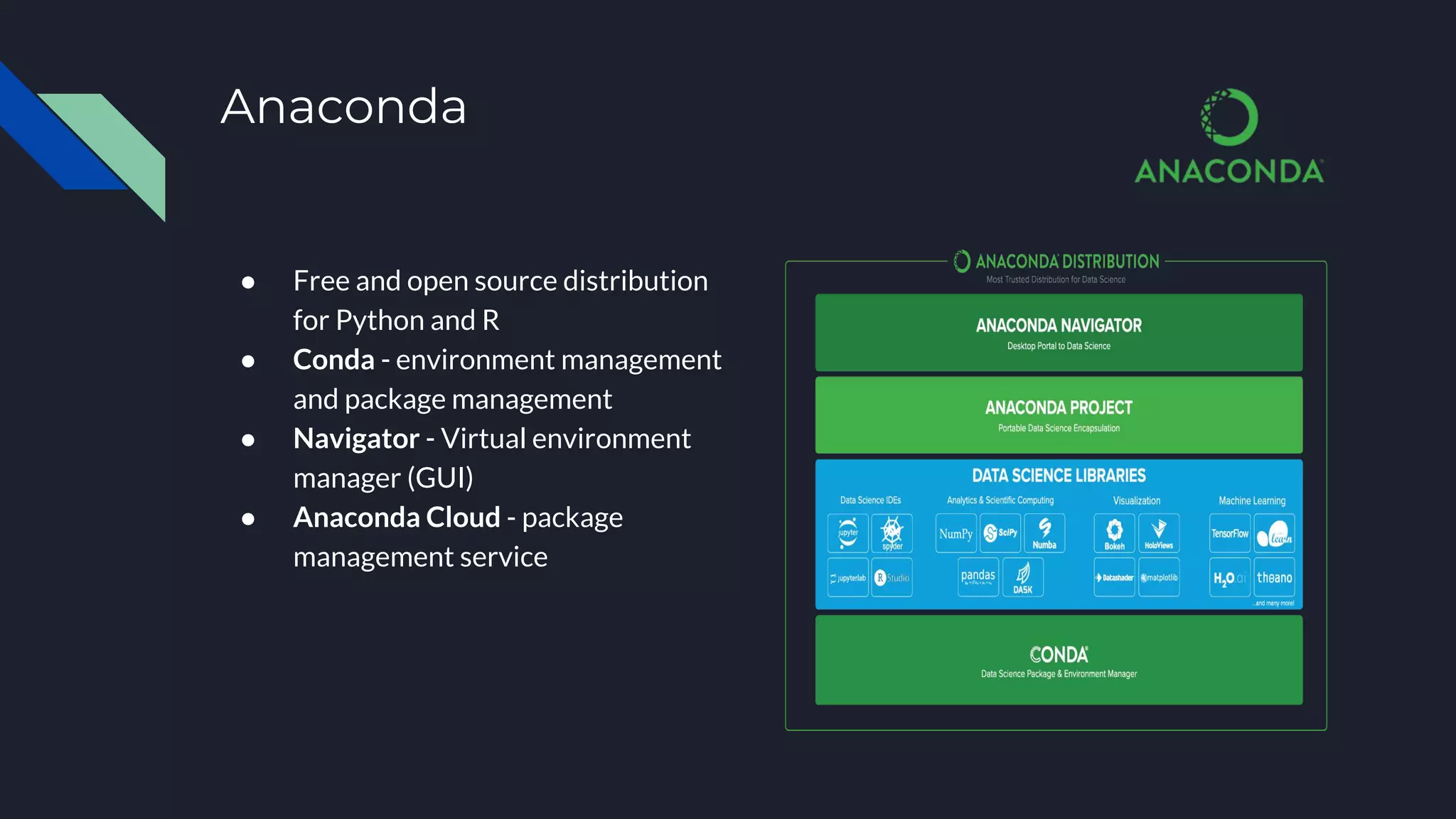This screenshot has height=819, width=1456.
Task: Select the matplotlib tile
Action: click(1159, 577)
